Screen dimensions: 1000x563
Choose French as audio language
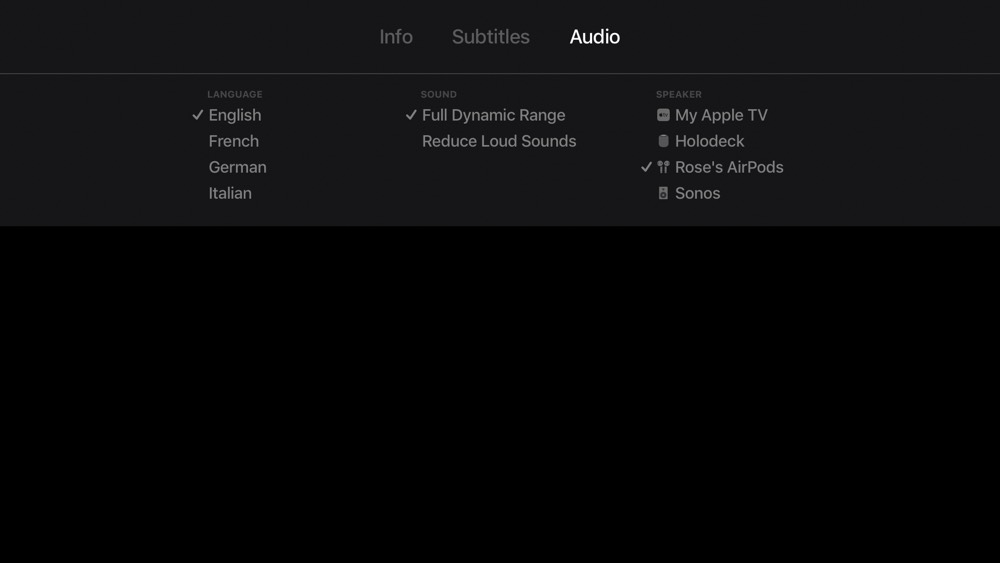(x=233, y=141)
